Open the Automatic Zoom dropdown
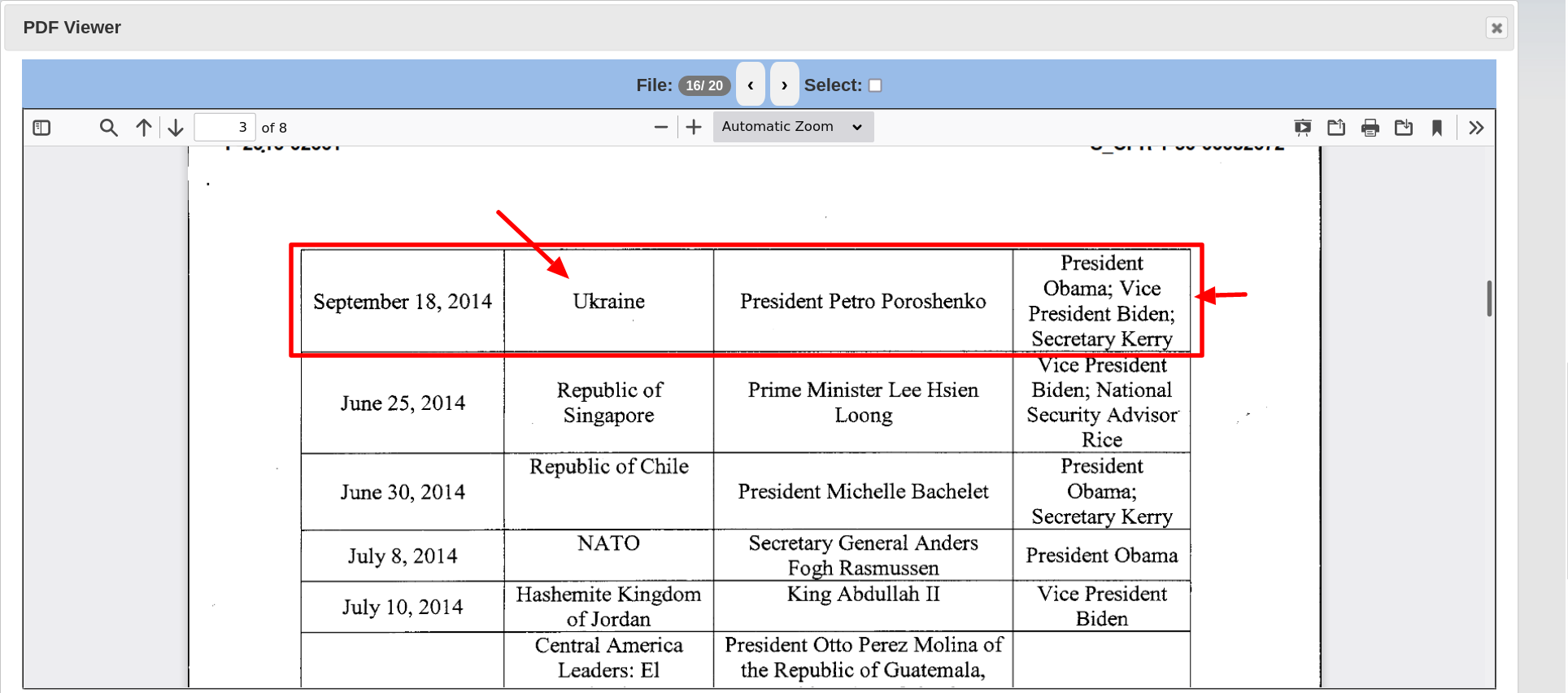 click(793, 127)
